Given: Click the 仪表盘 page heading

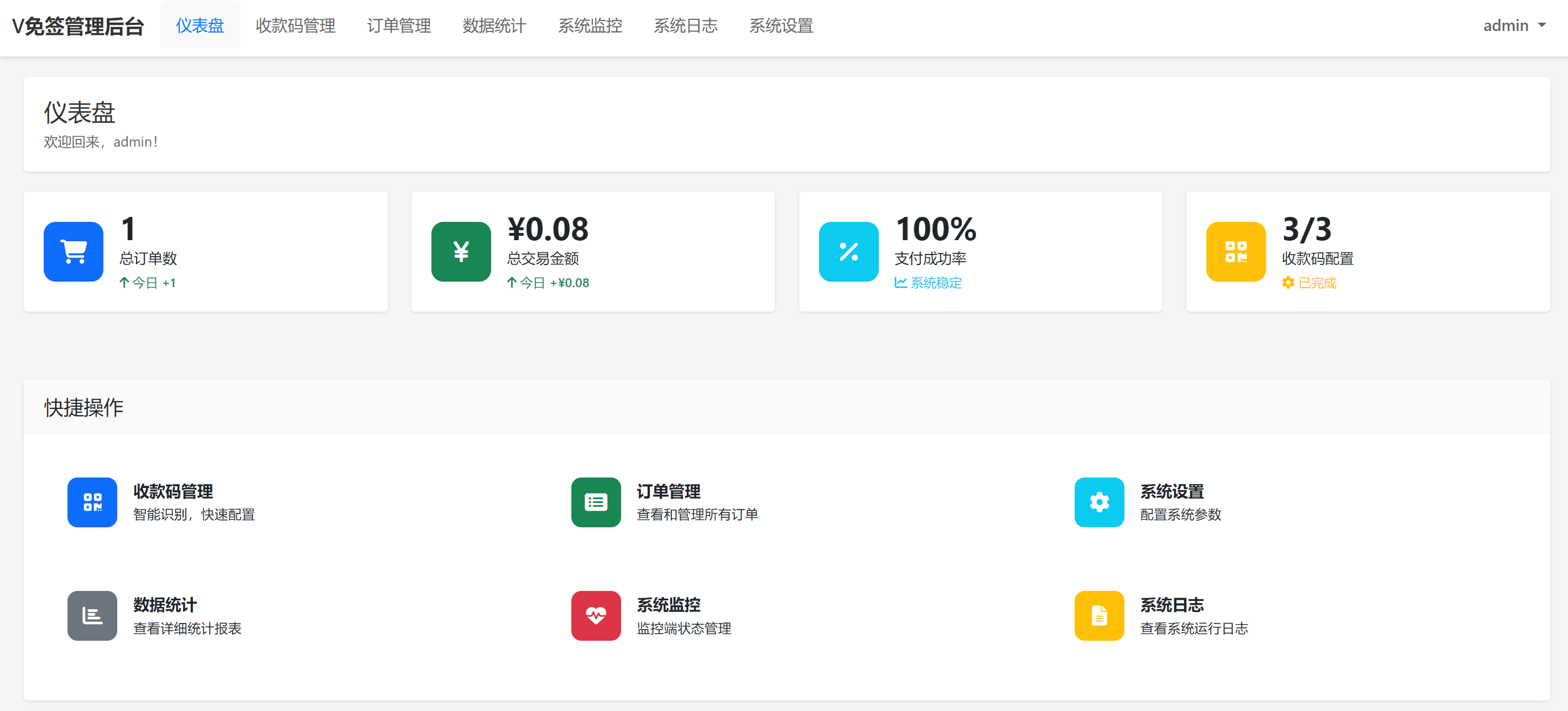Looking at the screenshot, I should point(80,112).
